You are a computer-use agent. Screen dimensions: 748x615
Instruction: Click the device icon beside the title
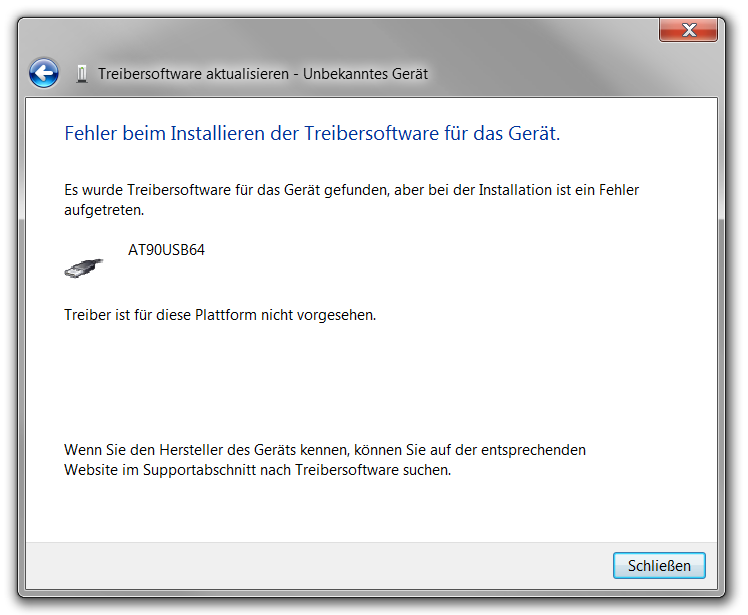pyautogui.click(x=82, y=74)
